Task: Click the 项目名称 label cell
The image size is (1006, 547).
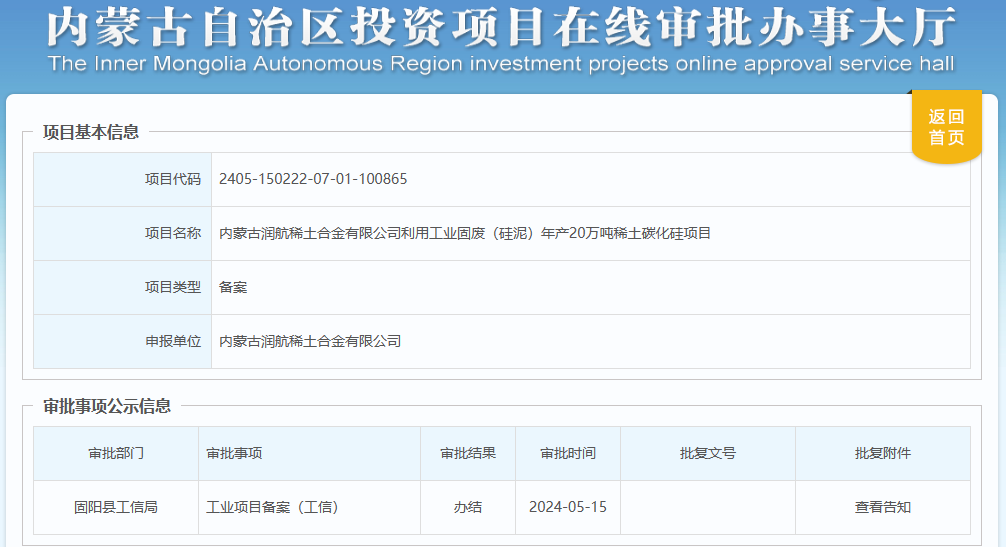Action: click(x=173, y=233)
